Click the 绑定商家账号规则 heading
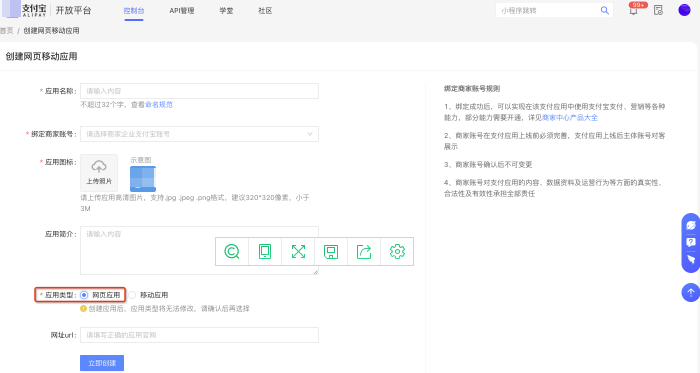 (472, 88)
